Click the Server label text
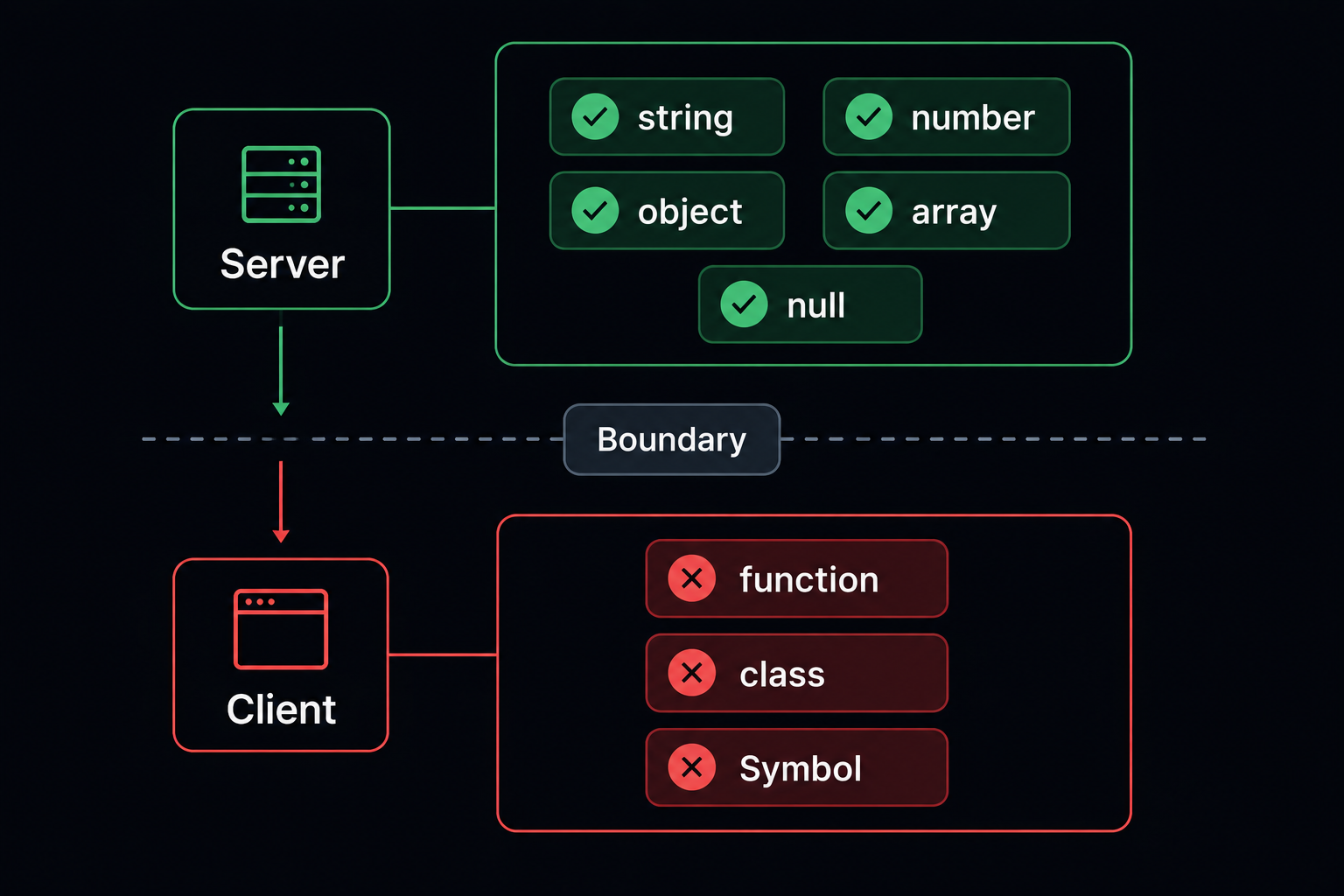 [282, 263]
